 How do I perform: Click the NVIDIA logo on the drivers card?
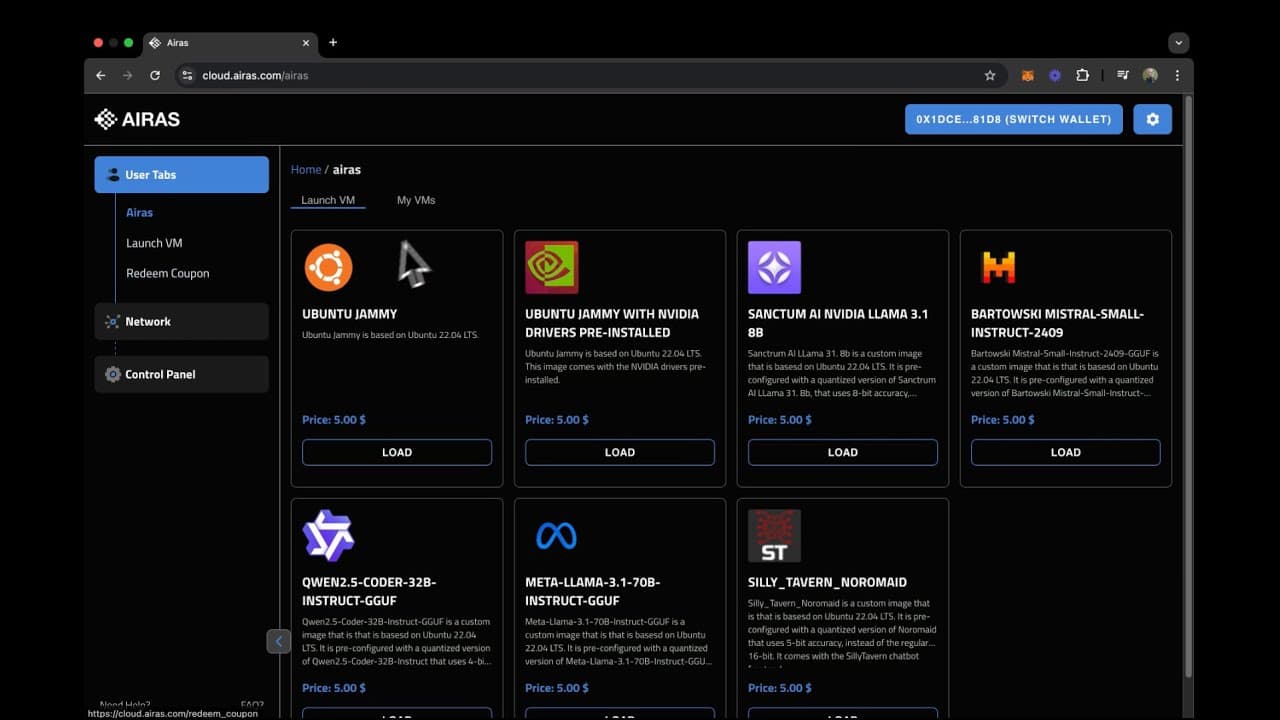pyautogui.click(x=552, y=267)
